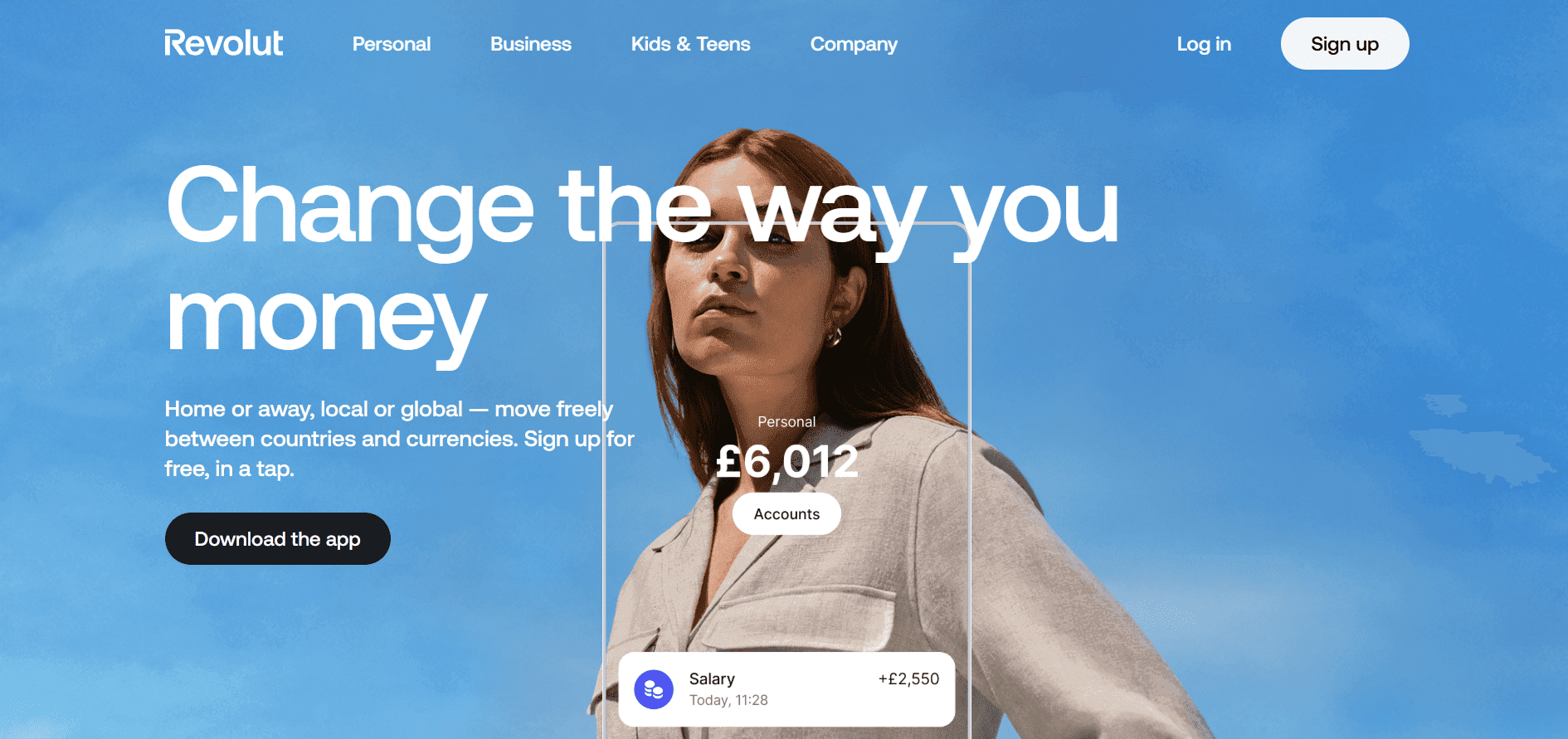Open the Personal menu
Image resolution: width=1568 pixels, height=739 pixels.
pyautogui.click(x=392, y=44)
